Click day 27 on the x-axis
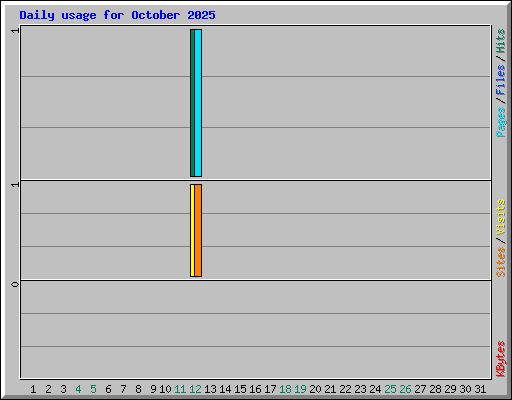The image size is (512, 400). tap(420, 389)
